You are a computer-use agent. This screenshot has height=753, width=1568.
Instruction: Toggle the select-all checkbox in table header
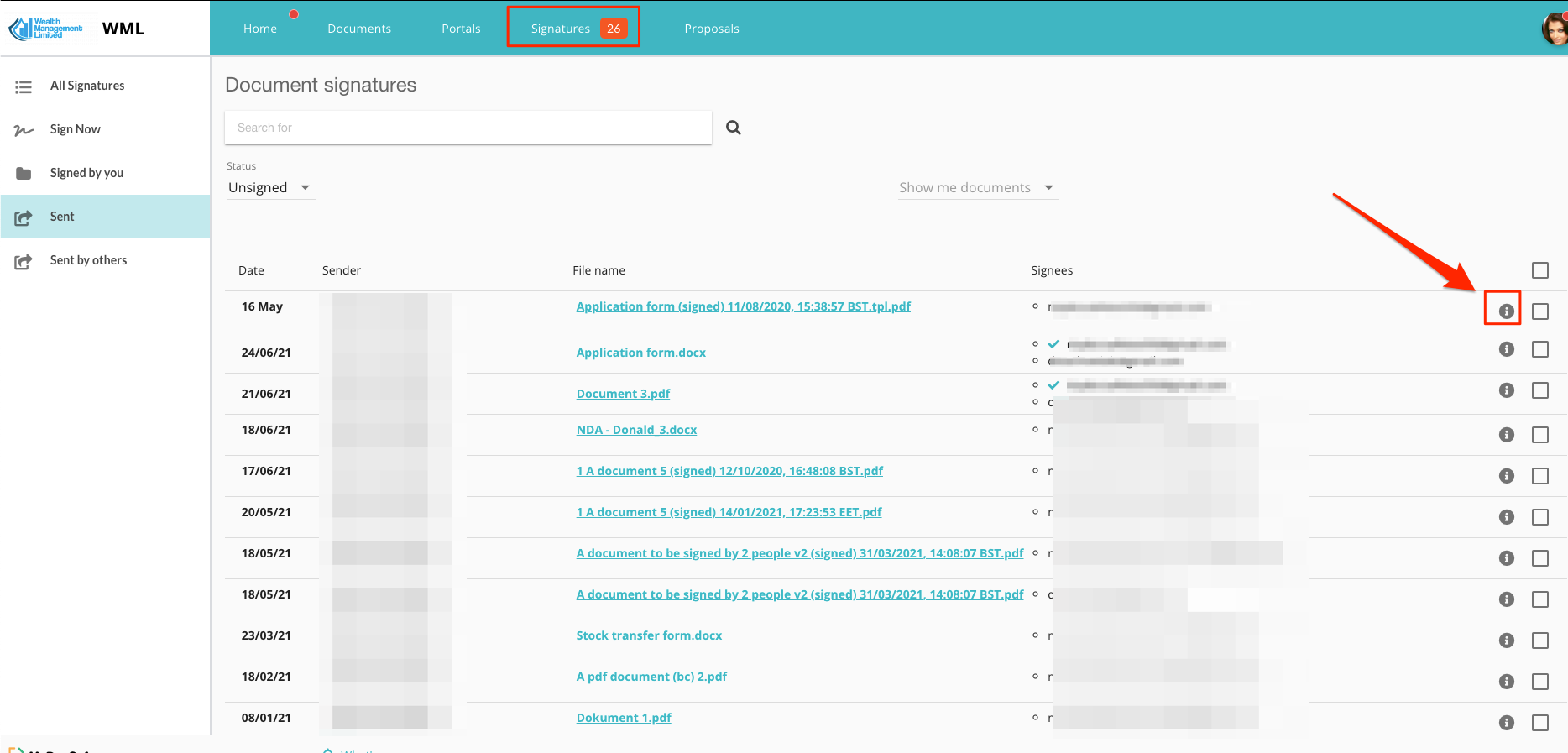[1539, 270]
